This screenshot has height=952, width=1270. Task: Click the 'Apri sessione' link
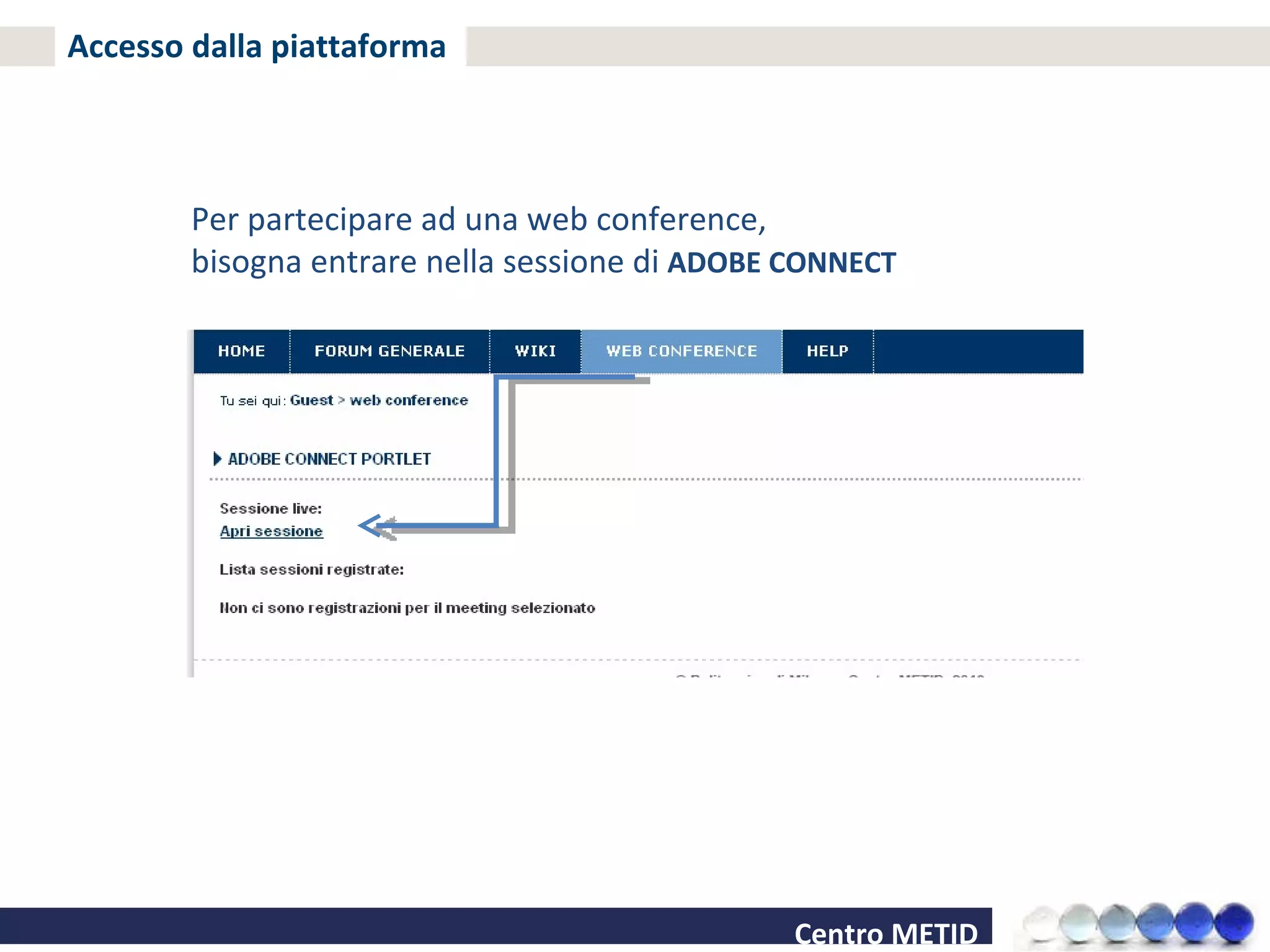coord(272,532)
